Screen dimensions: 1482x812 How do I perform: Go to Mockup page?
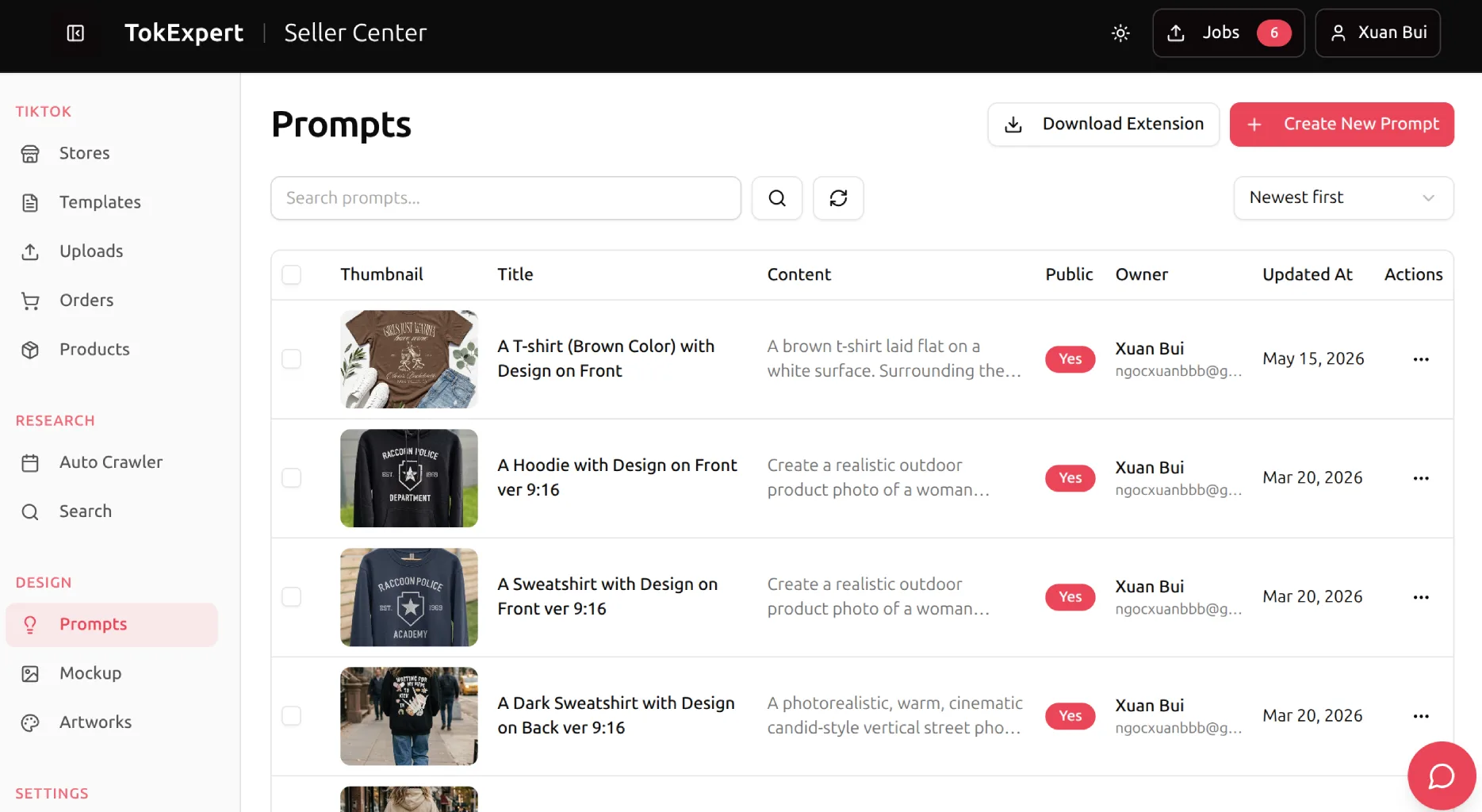click(112, 673)
